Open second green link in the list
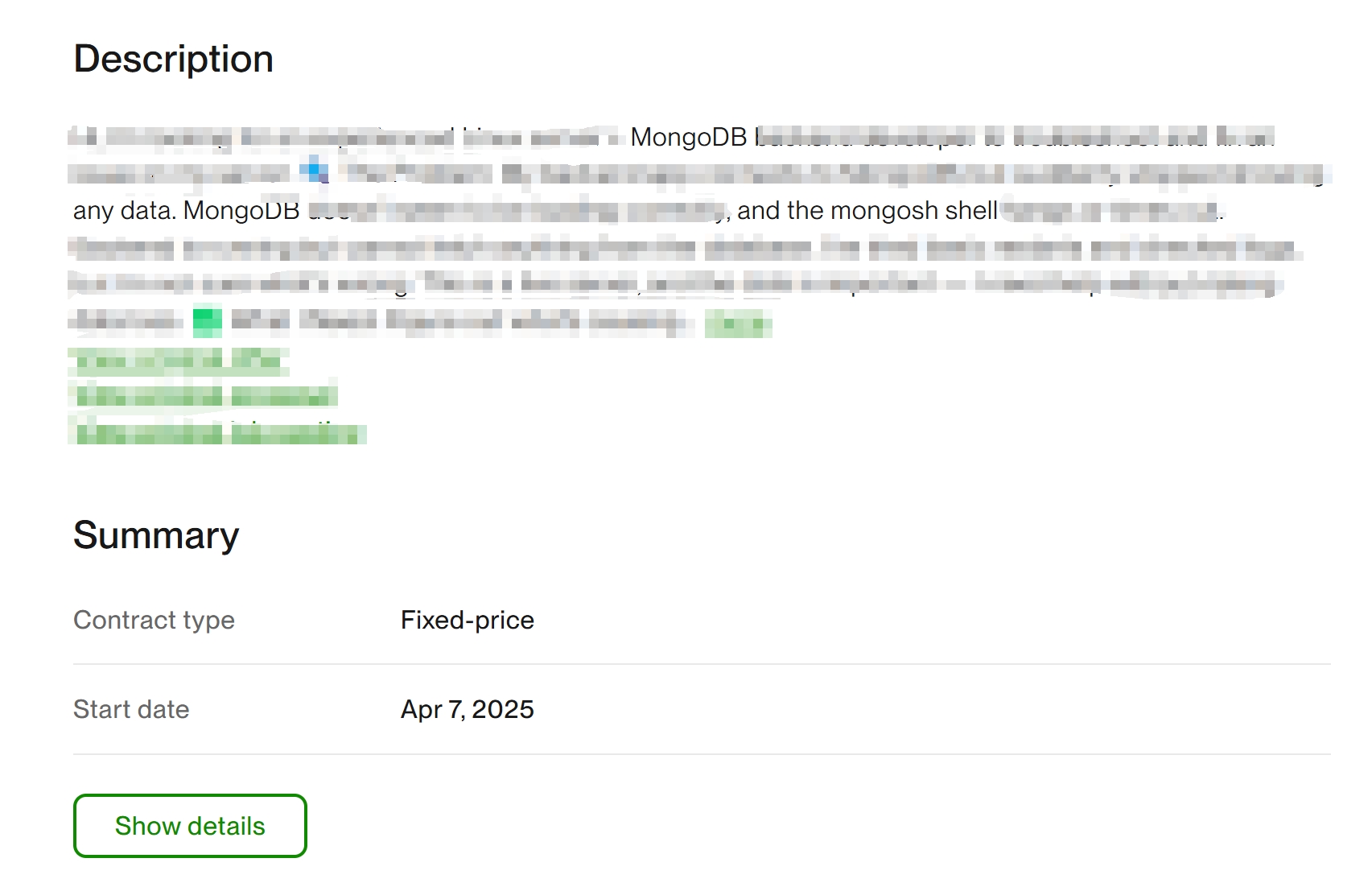The height and width of the screenshot is (883, 1372). pyautogui.click(x=204, y=396)
